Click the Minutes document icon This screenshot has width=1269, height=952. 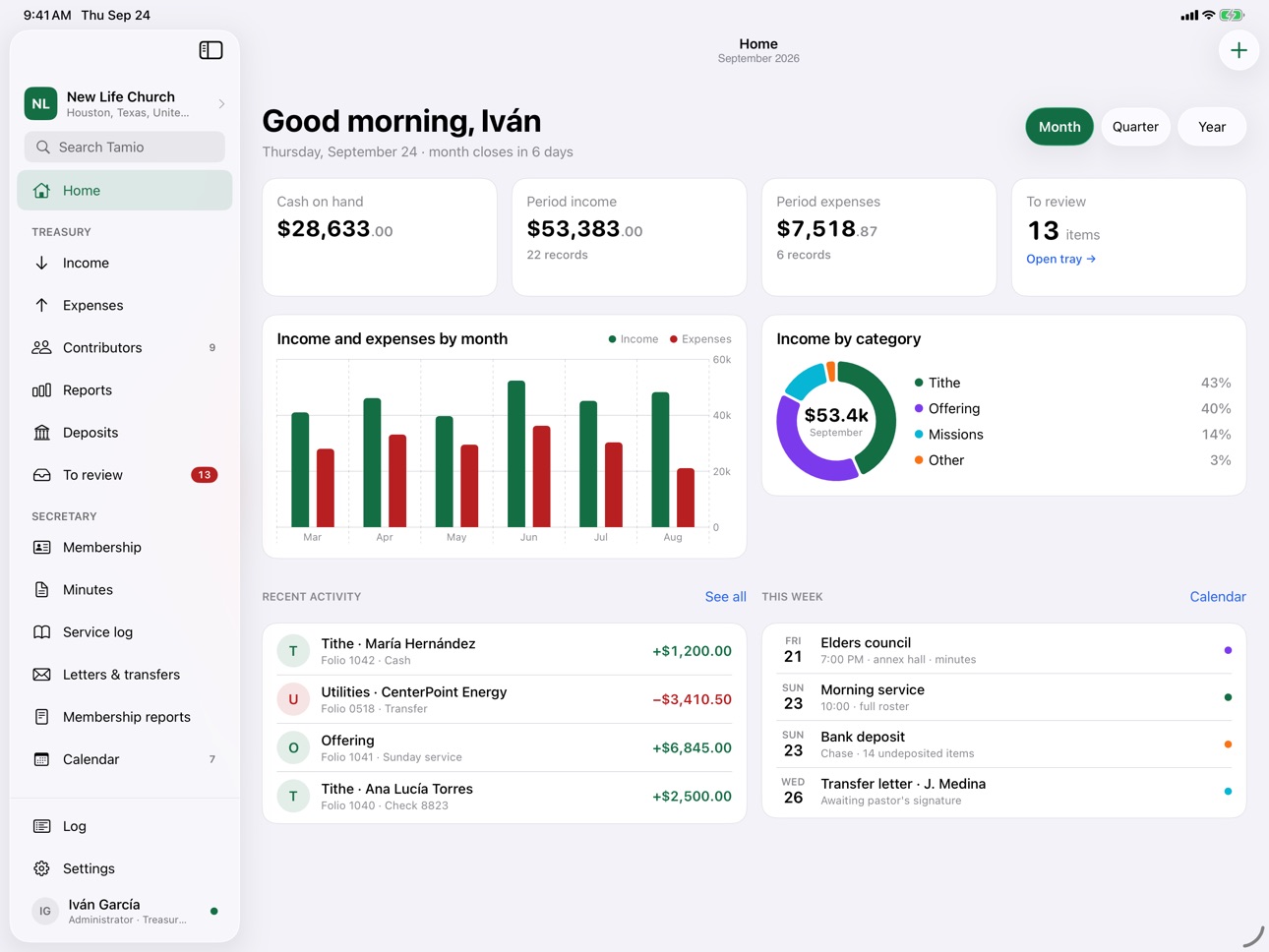(41, 589)
